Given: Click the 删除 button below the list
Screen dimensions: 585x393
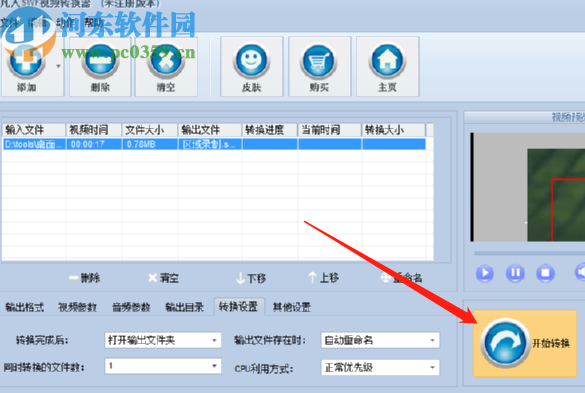Looking at the screenshot, I should pyautogui.click(x=85, y=278).
